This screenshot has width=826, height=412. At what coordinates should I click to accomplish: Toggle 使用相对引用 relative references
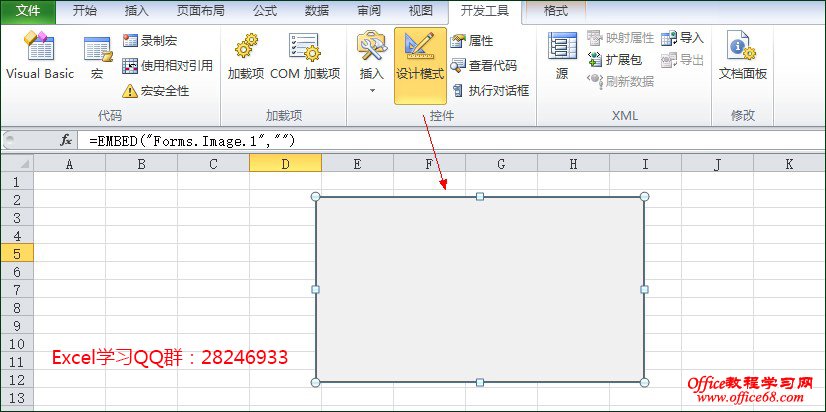point(167,65)
